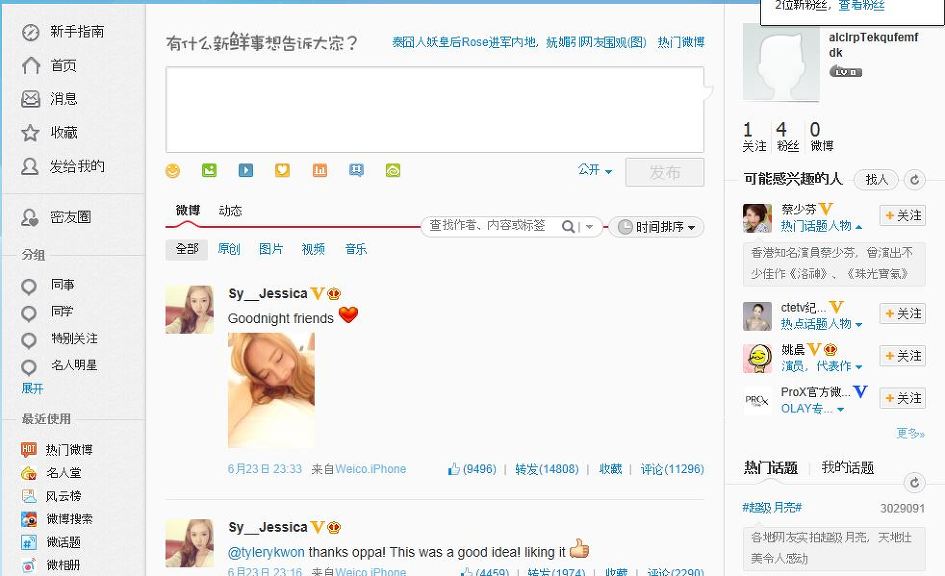Image resolution: width=945 pixels, height=576 pixels.
Task: Open the emoji picker in the composer
Action: click(173, 171)
